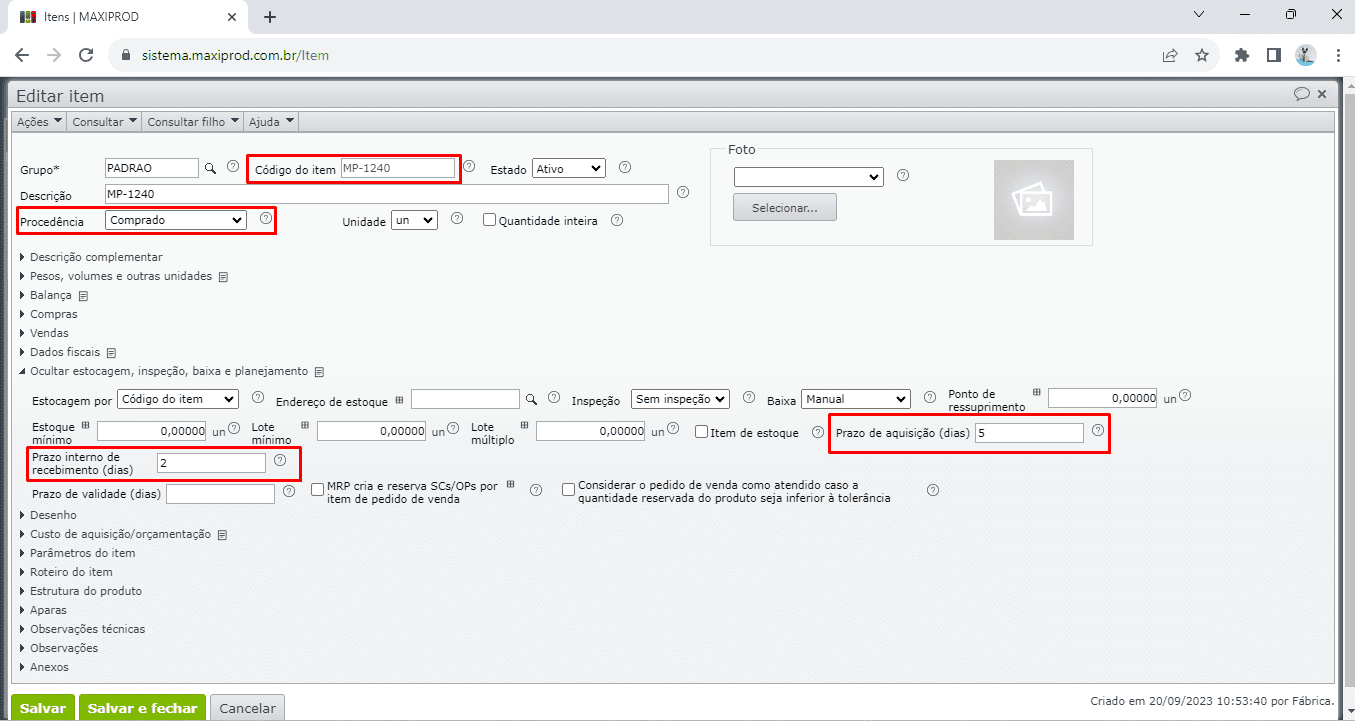Expand the Anexos section
The height and width of the screenshot is (721, 1355).
tap(49, 667)
